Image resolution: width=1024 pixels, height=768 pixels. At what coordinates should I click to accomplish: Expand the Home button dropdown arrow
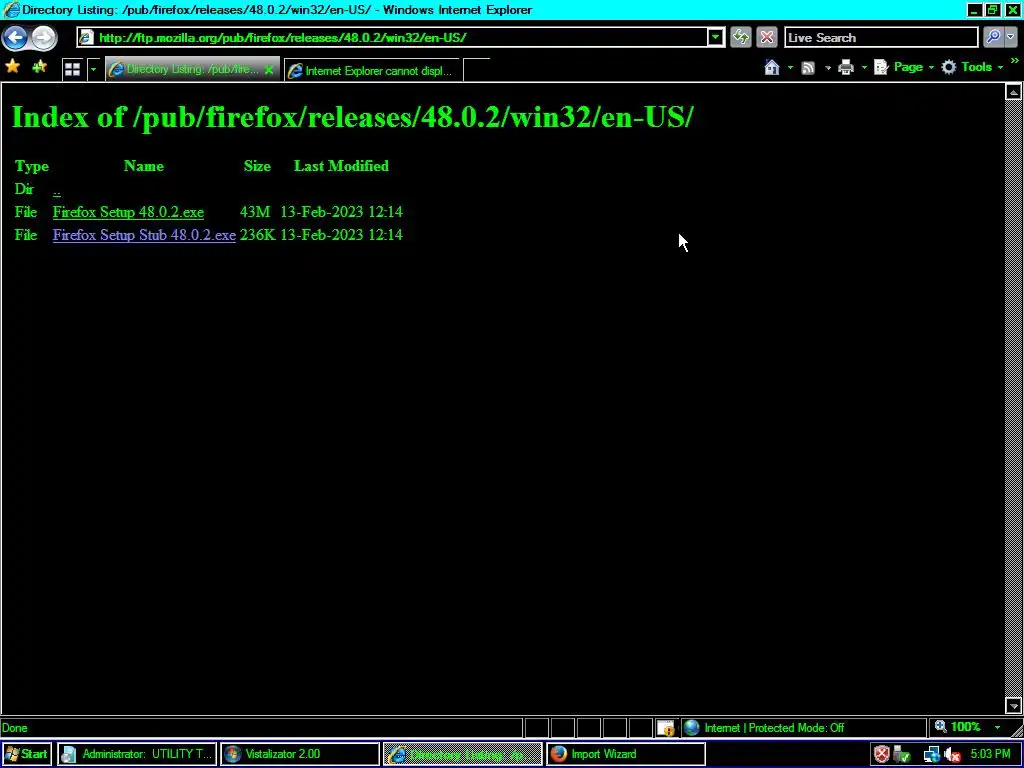(790, 67)
